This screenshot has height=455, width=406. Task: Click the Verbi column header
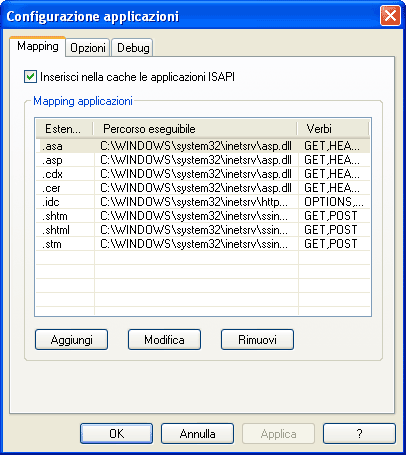(x=333, y=129)
